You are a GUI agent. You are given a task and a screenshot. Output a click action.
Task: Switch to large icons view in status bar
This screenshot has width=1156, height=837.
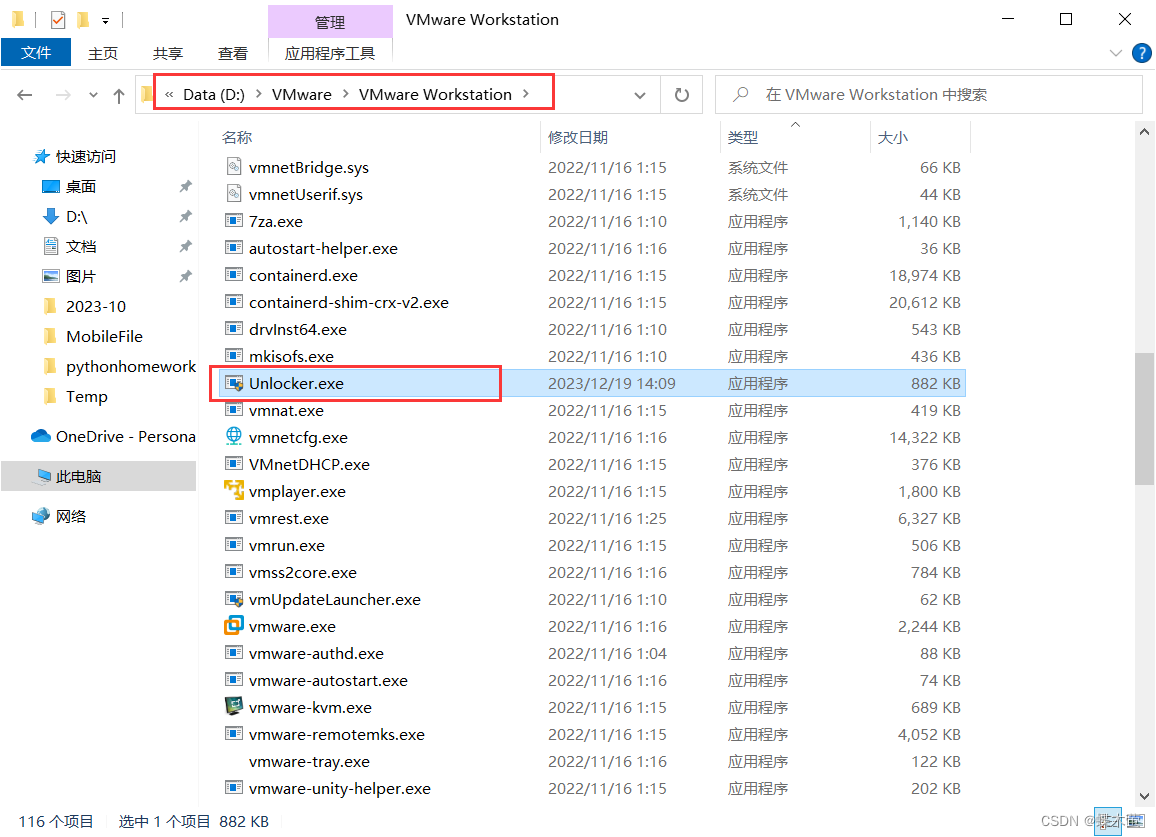(1137, 821)
